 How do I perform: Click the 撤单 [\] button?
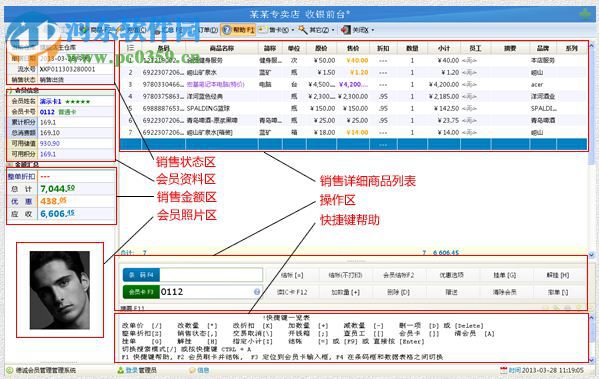coord(558,292)
